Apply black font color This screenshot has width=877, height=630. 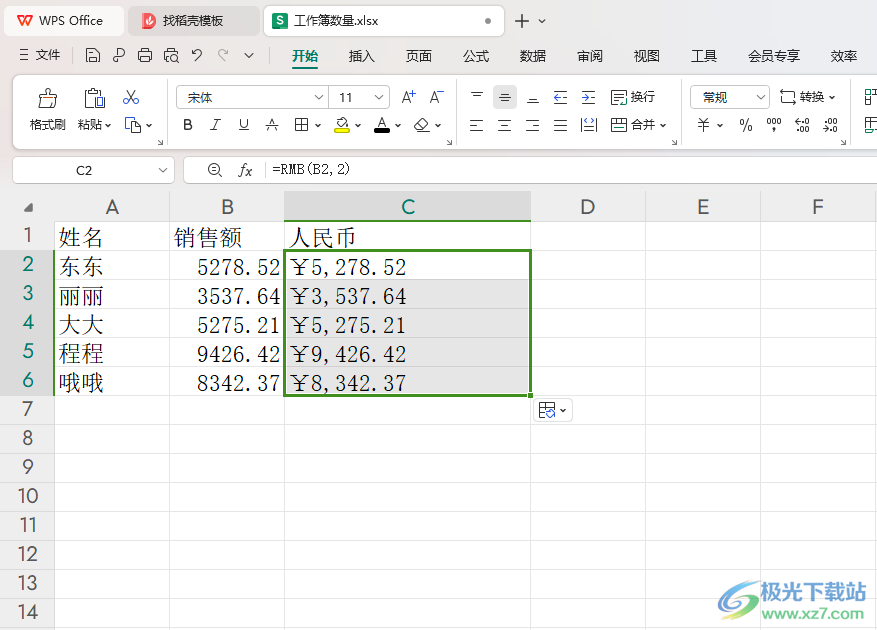tap(382, 125)
